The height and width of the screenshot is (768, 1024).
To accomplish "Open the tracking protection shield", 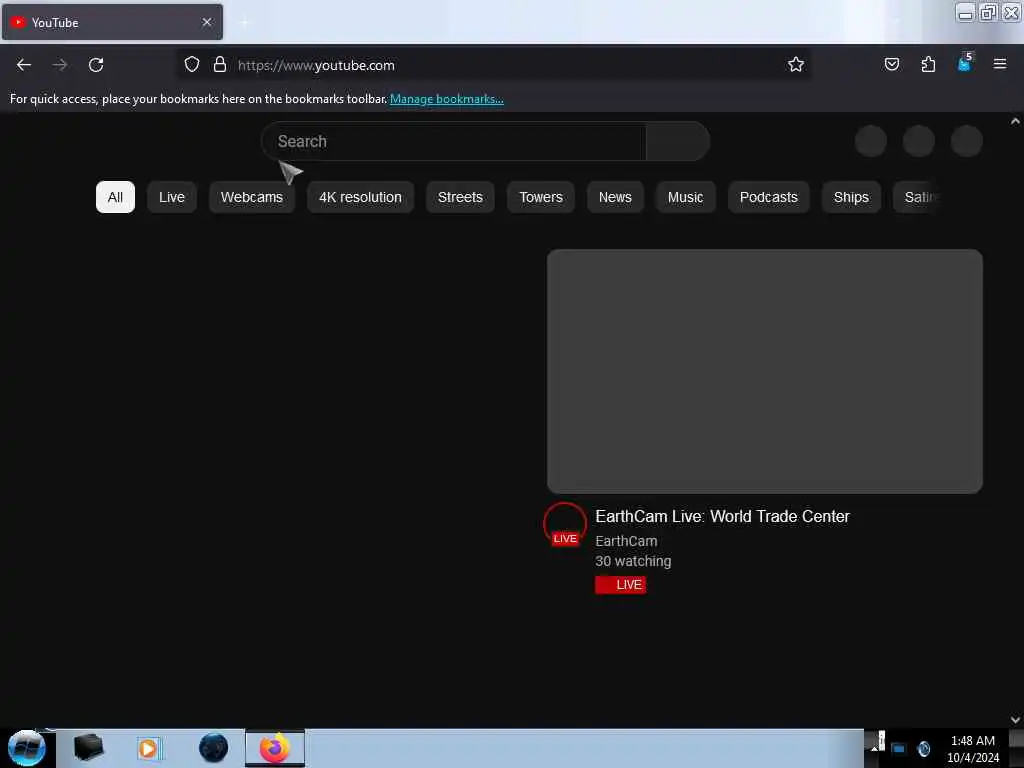I will pos(191,65).
